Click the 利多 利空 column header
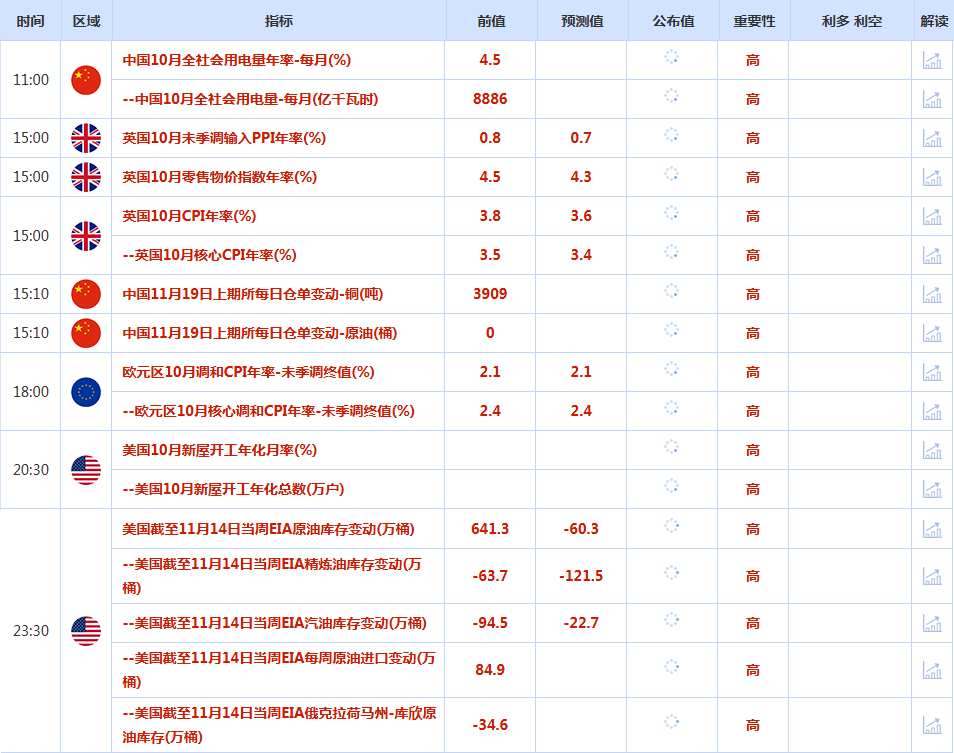Viewport: 954px width, 753px height. [x=852, y=21]
